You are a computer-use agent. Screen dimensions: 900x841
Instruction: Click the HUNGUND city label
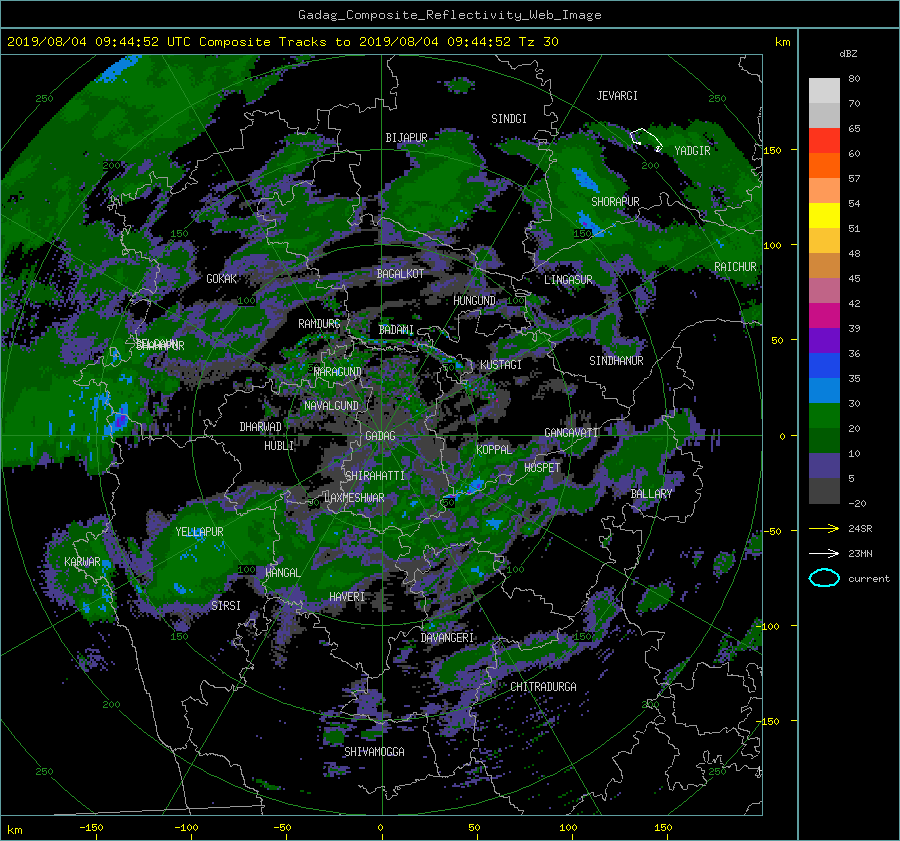(474, 301)
